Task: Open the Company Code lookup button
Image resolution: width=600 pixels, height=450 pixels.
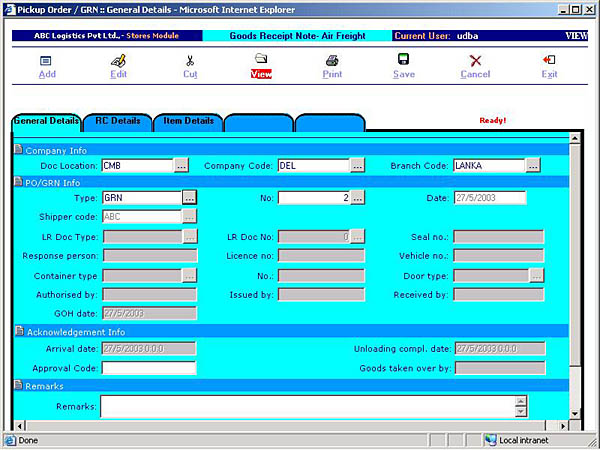Action: tap(357, 165)
